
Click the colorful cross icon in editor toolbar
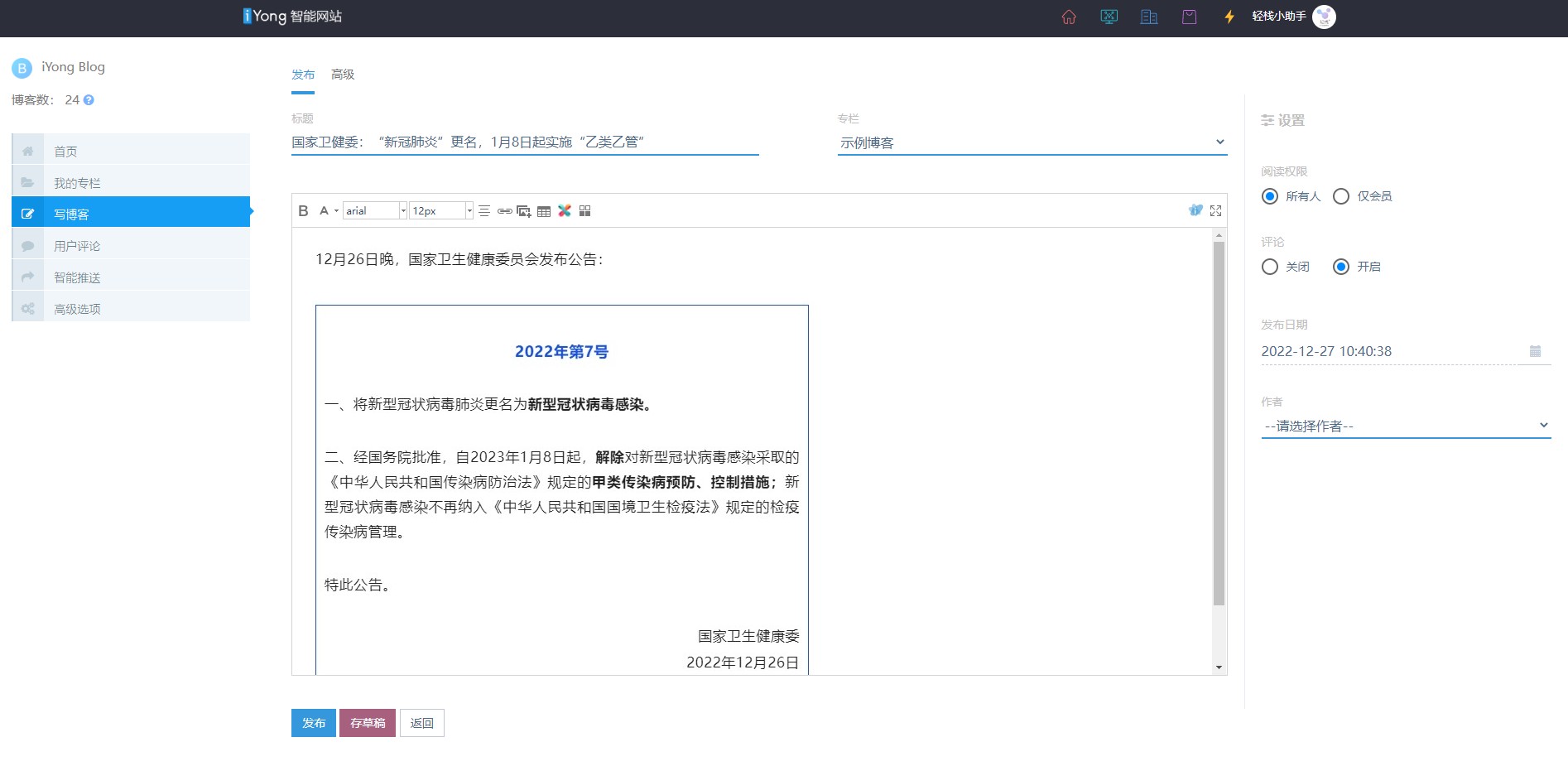565,211
